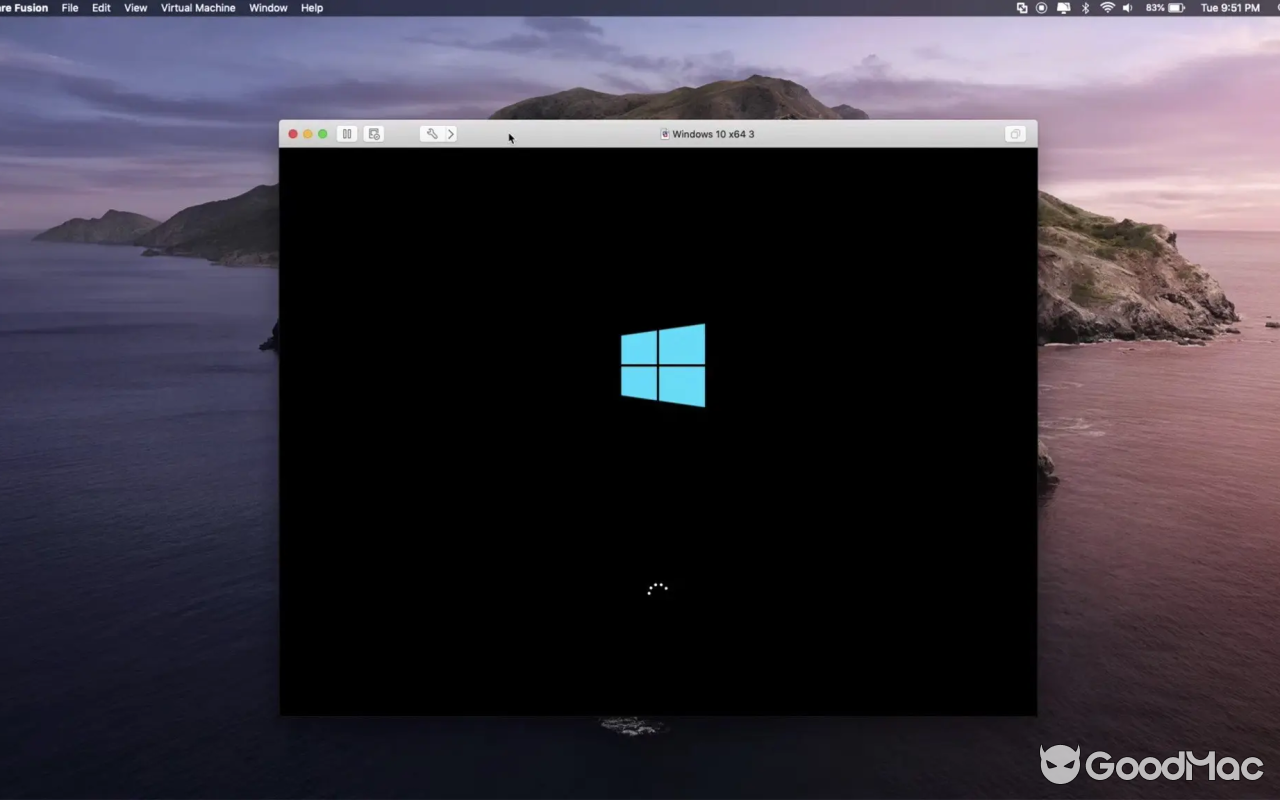Image resolution: width=1280 pixels, height=800 pixels.
Task: Mute audio via the volume icon
Action: (1128, 8)
